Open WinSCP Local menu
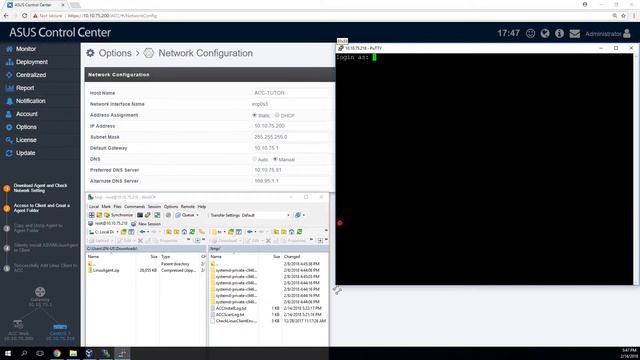The width and height of the screenshot is (640, 360). pos(94,207)
